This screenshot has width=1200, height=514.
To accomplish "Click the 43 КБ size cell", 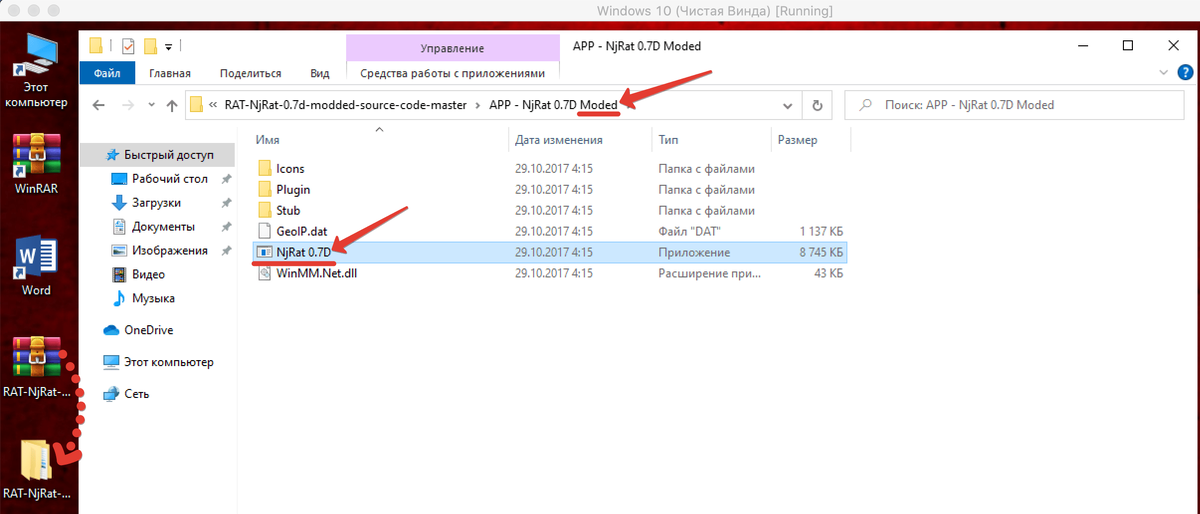I will (828, 273).
